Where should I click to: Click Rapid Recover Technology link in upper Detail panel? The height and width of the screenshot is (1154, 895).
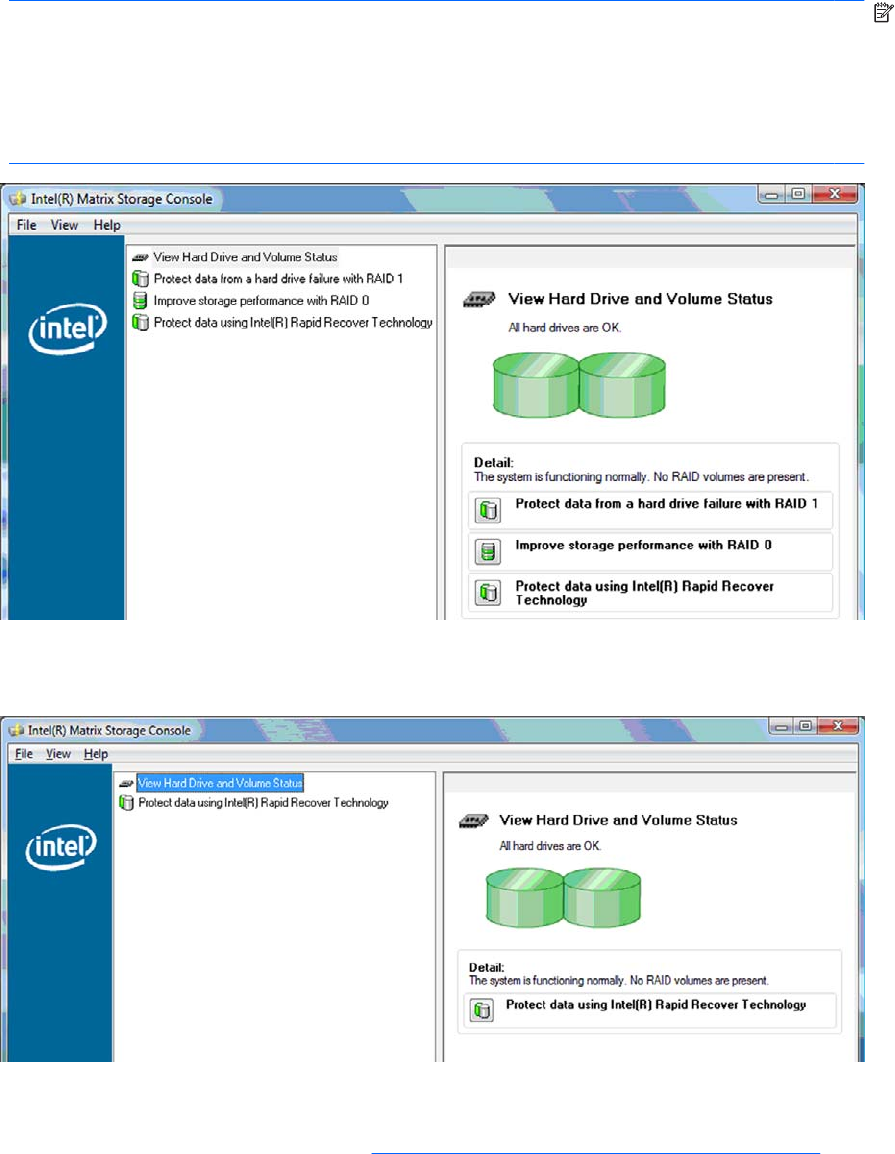tap(644, 593)
